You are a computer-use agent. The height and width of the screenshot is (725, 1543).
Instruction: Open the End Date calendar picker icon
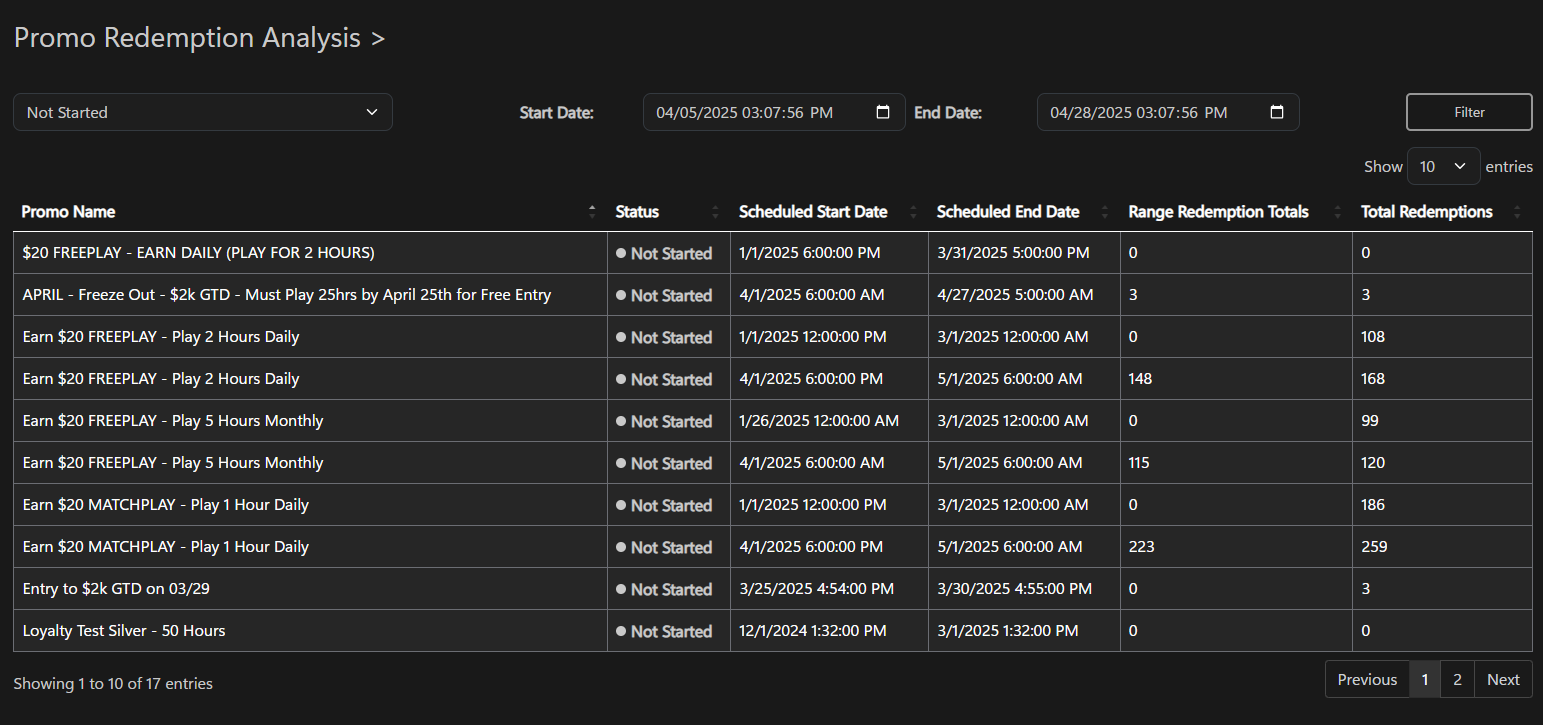pyautogui.click(x=1277, y=112)
